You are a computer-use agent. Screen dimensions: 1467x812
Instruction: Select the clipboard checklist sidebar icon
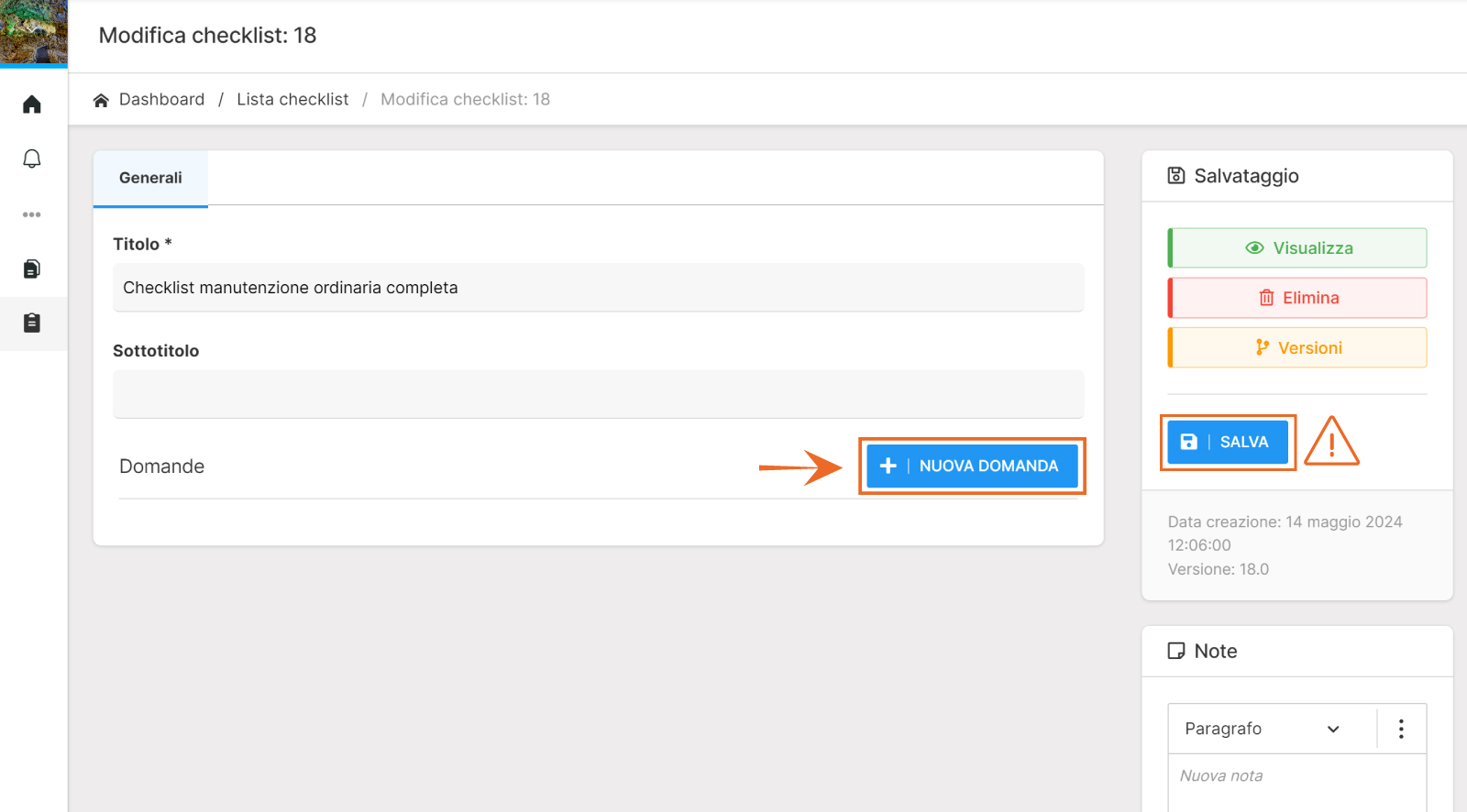point(32,323)
